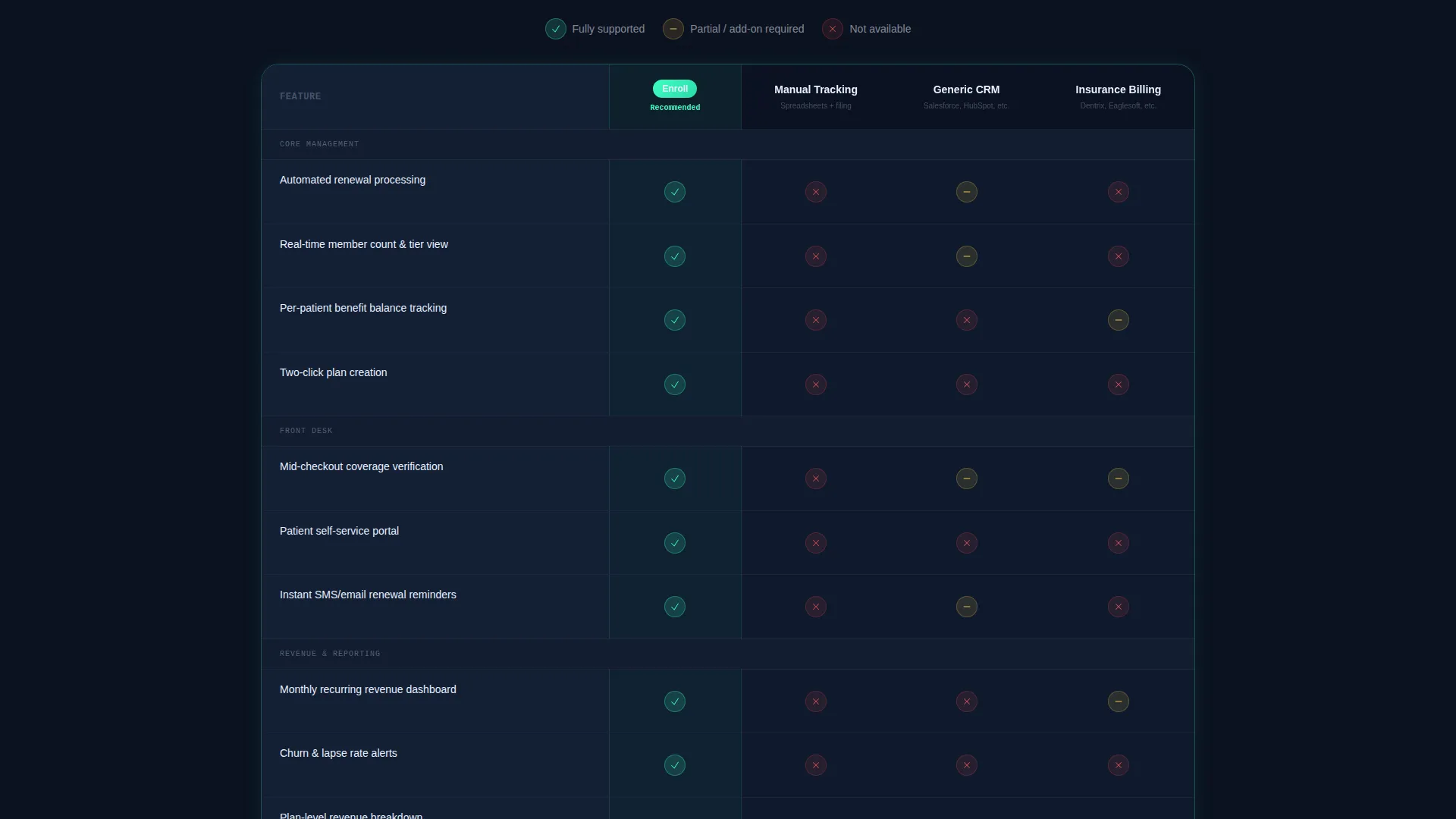Image resolution: width=1456 pixels, height=819 pixels.
Task: Click Manual Tracking X icon for Two-click plan creation
Action: pos(815,384)
